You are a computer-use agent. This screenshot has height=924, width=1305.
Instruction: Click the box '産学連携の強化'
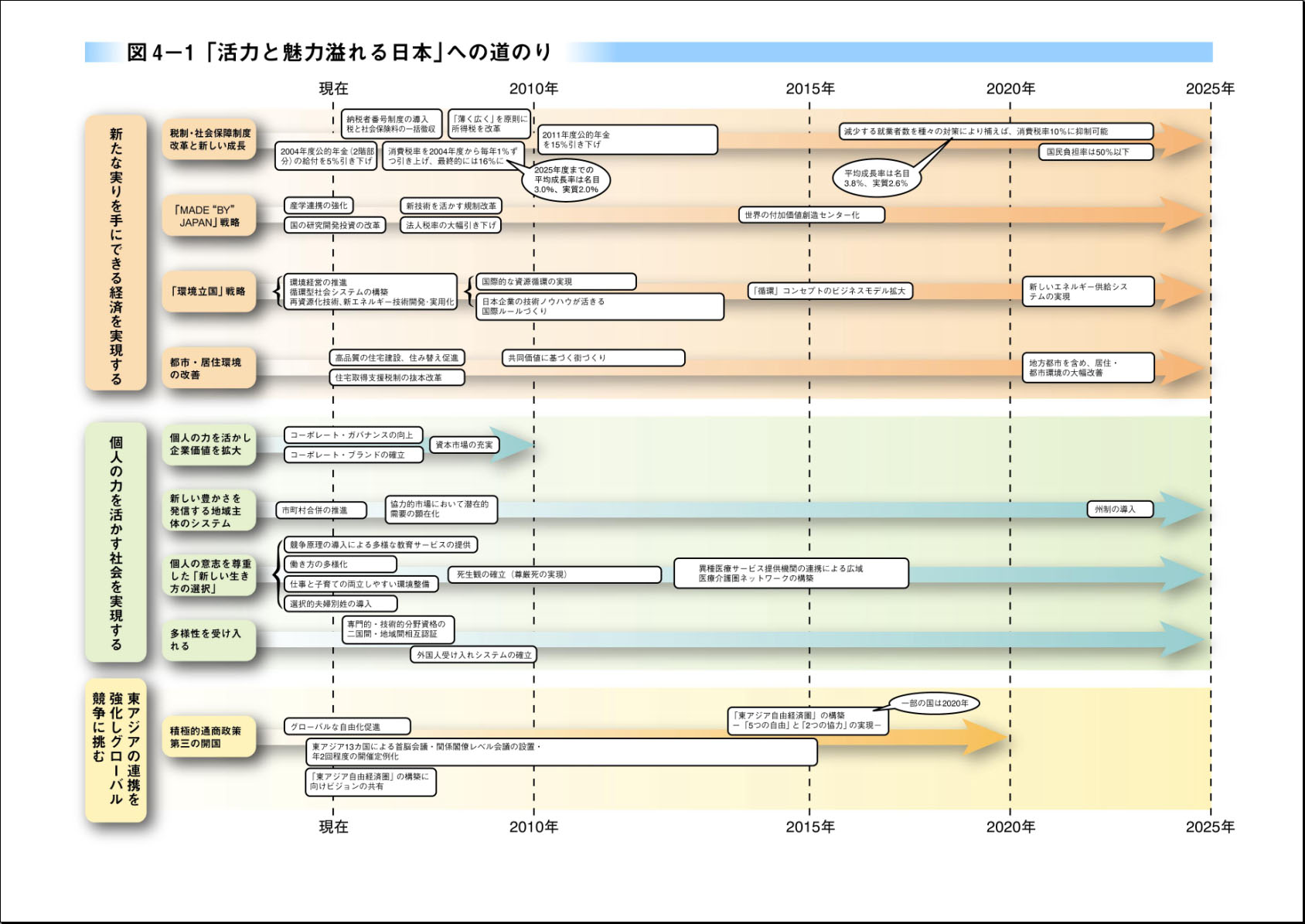pos(319,206)
